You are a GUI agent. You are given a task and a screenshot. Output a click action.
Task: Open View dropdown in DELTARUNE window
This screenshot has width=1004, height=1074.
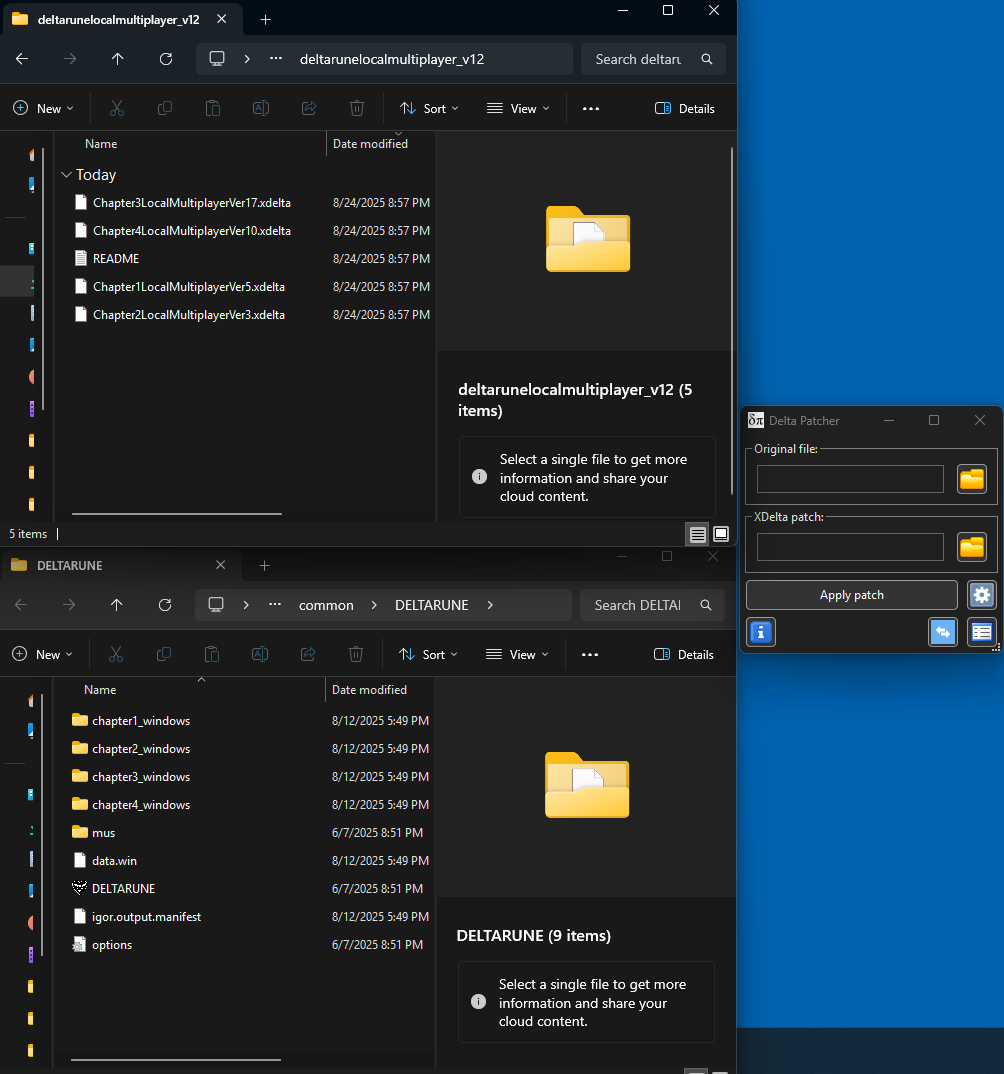[x=516, y=654]
